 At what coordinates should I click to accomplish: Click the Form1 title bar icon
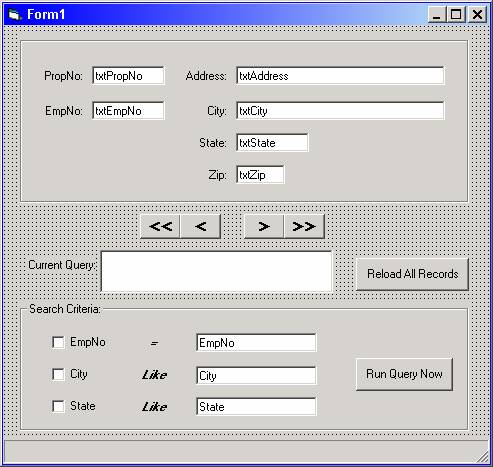(15, 15)
